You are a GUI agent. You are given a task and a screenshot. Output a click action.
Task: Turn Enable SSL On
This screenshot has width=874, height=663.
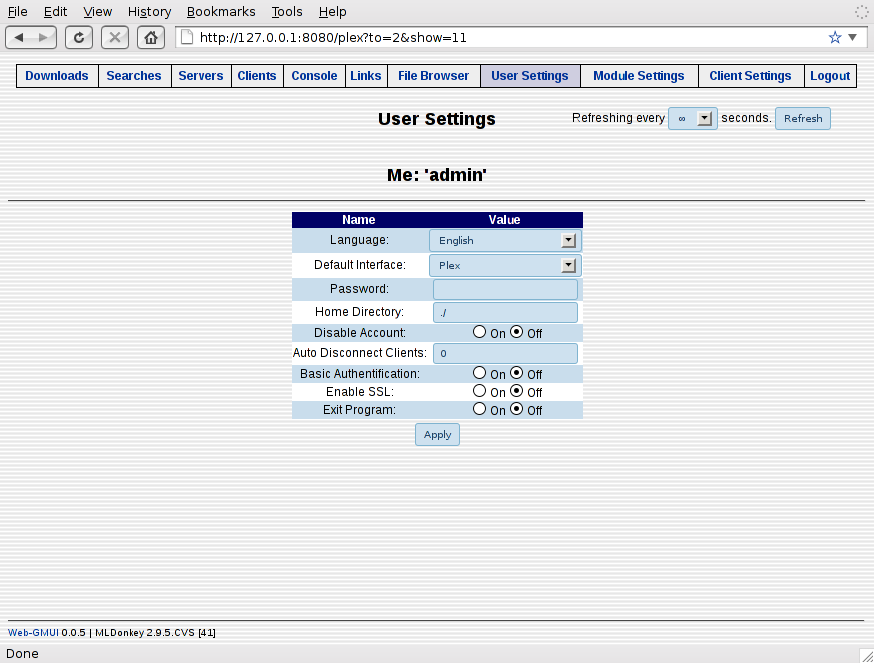pyautogui.click(x=479, y=391)
